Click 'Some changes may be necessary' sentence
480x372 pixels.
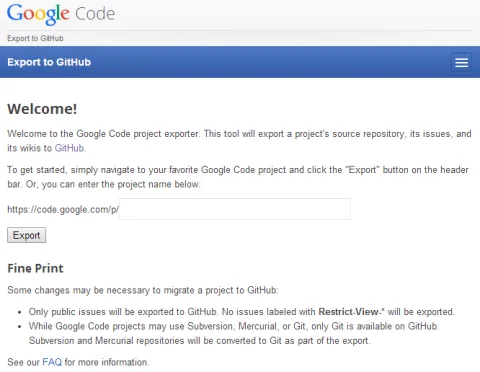(x=143, y=290)
